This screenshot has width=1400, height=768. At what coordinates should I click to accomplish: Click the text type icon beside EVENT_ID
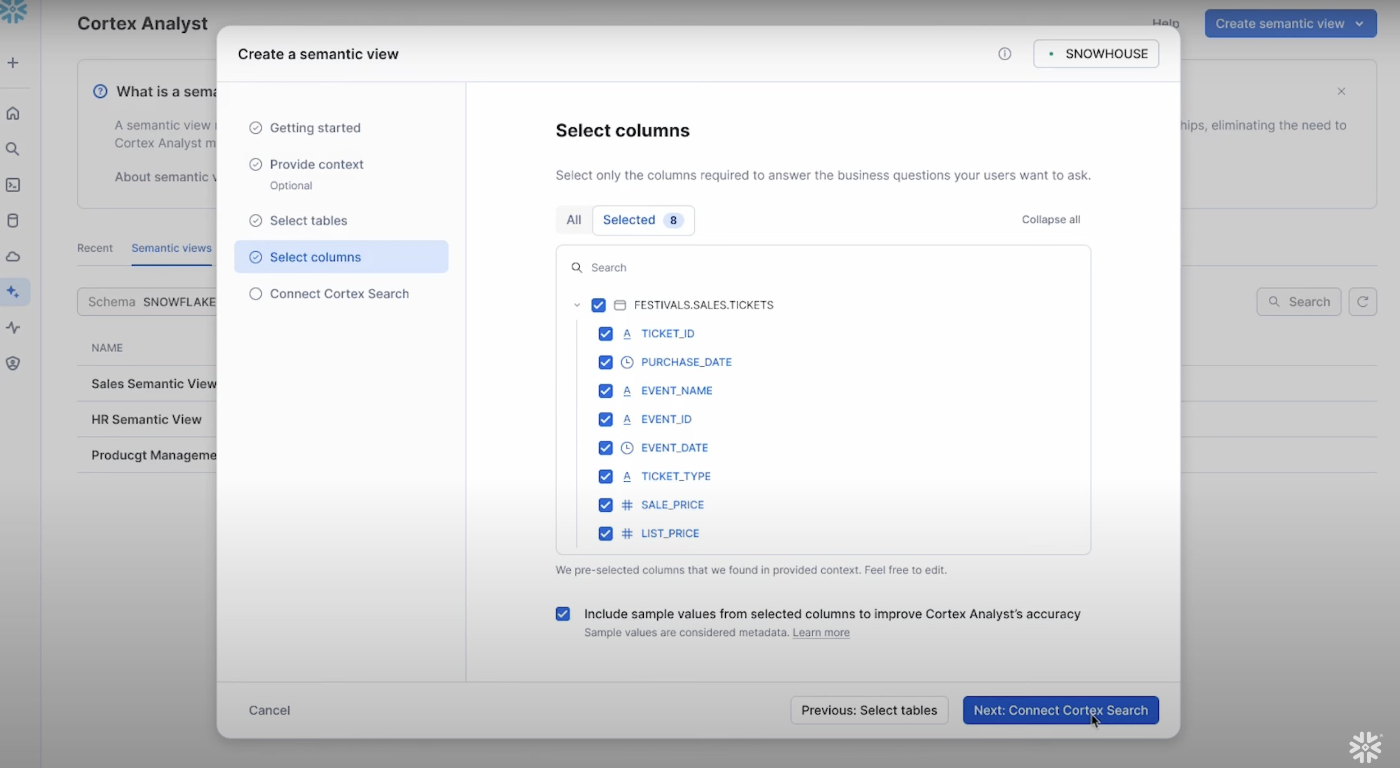(627, 419)
